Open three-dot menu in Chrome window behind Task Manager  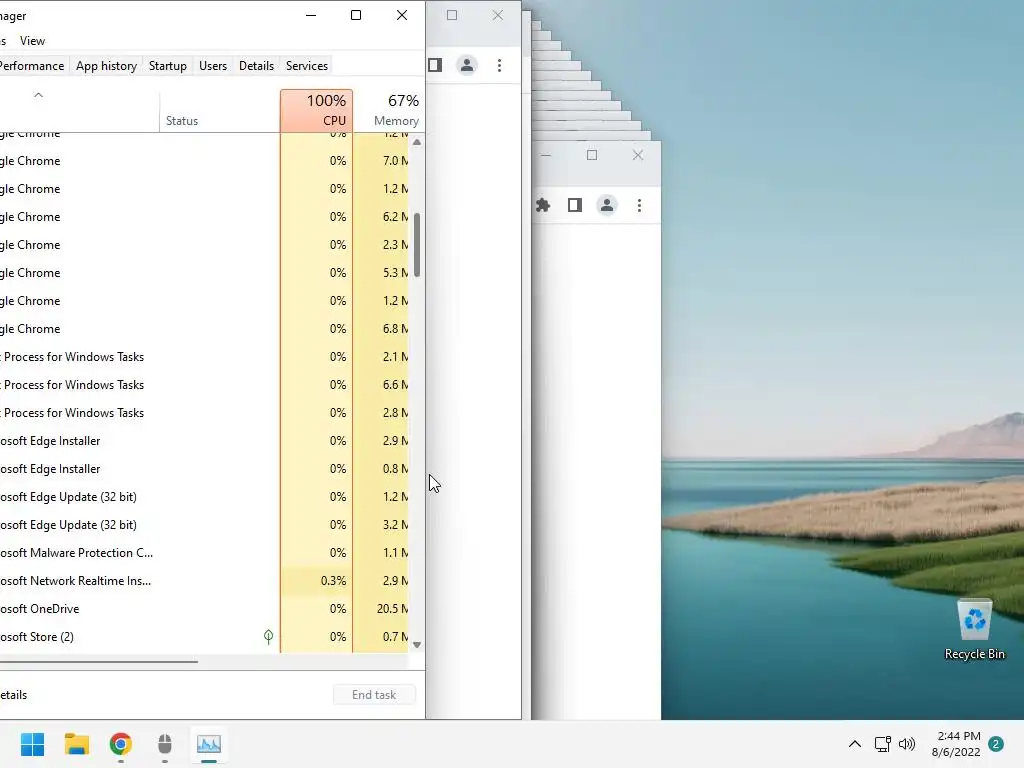499,65
